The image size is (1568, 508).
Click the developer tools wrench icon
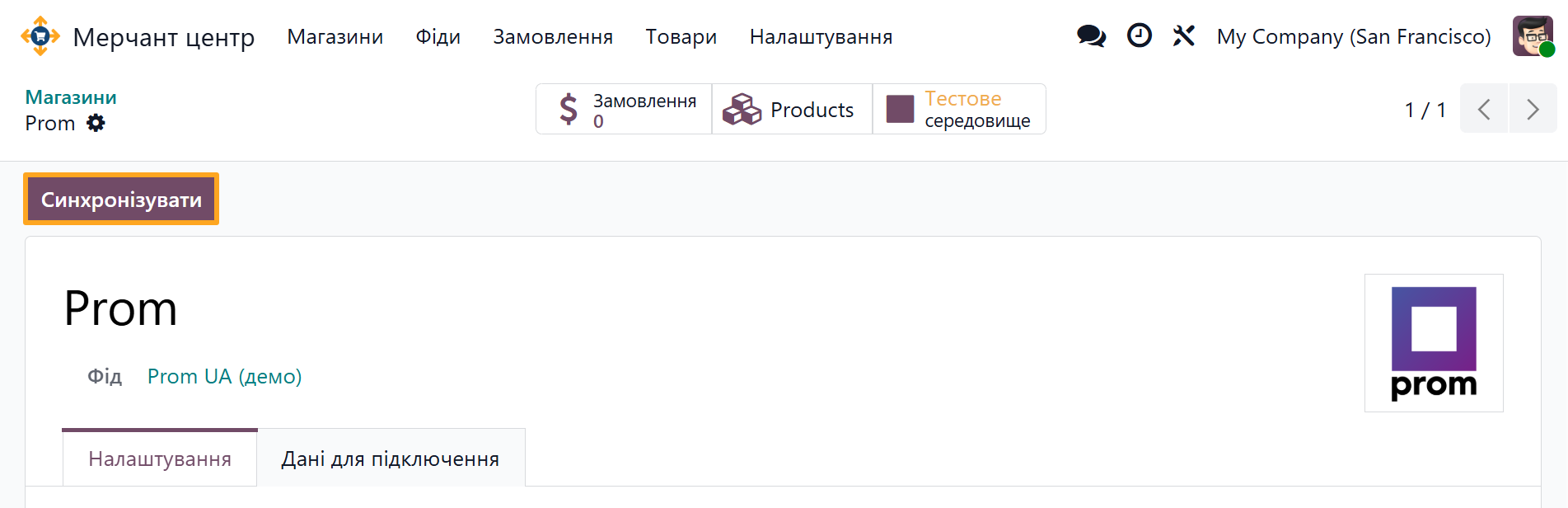(1183, 35)
